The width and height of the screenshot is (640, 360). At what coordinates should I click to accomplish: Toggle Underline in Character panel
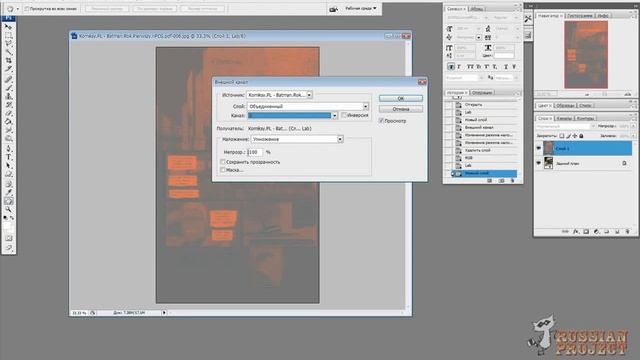[506, 66]
